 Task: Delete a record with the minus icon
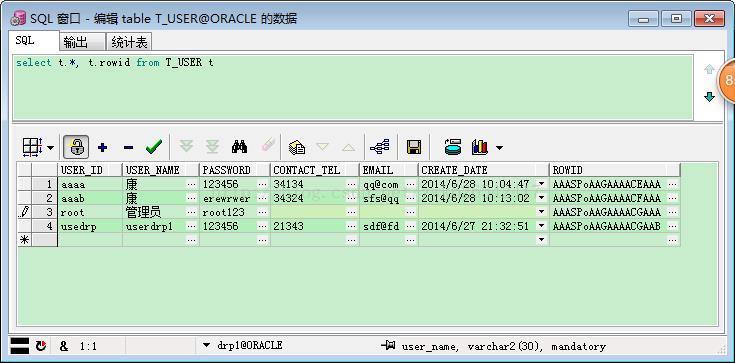[x=128, y=148]
